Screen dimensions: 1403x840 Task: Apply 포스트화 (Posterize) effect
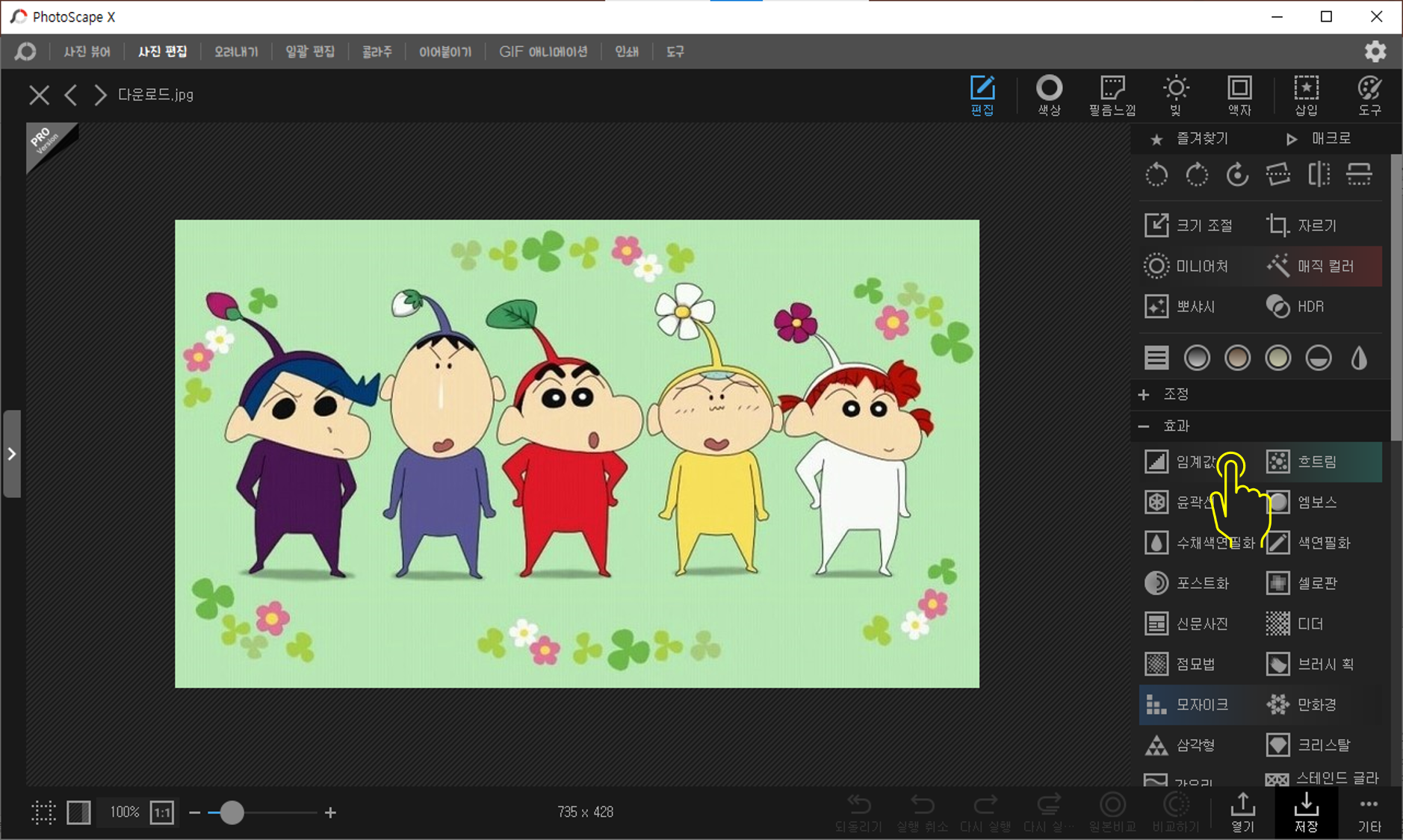pyautogui.click(x=1186, y=582)
